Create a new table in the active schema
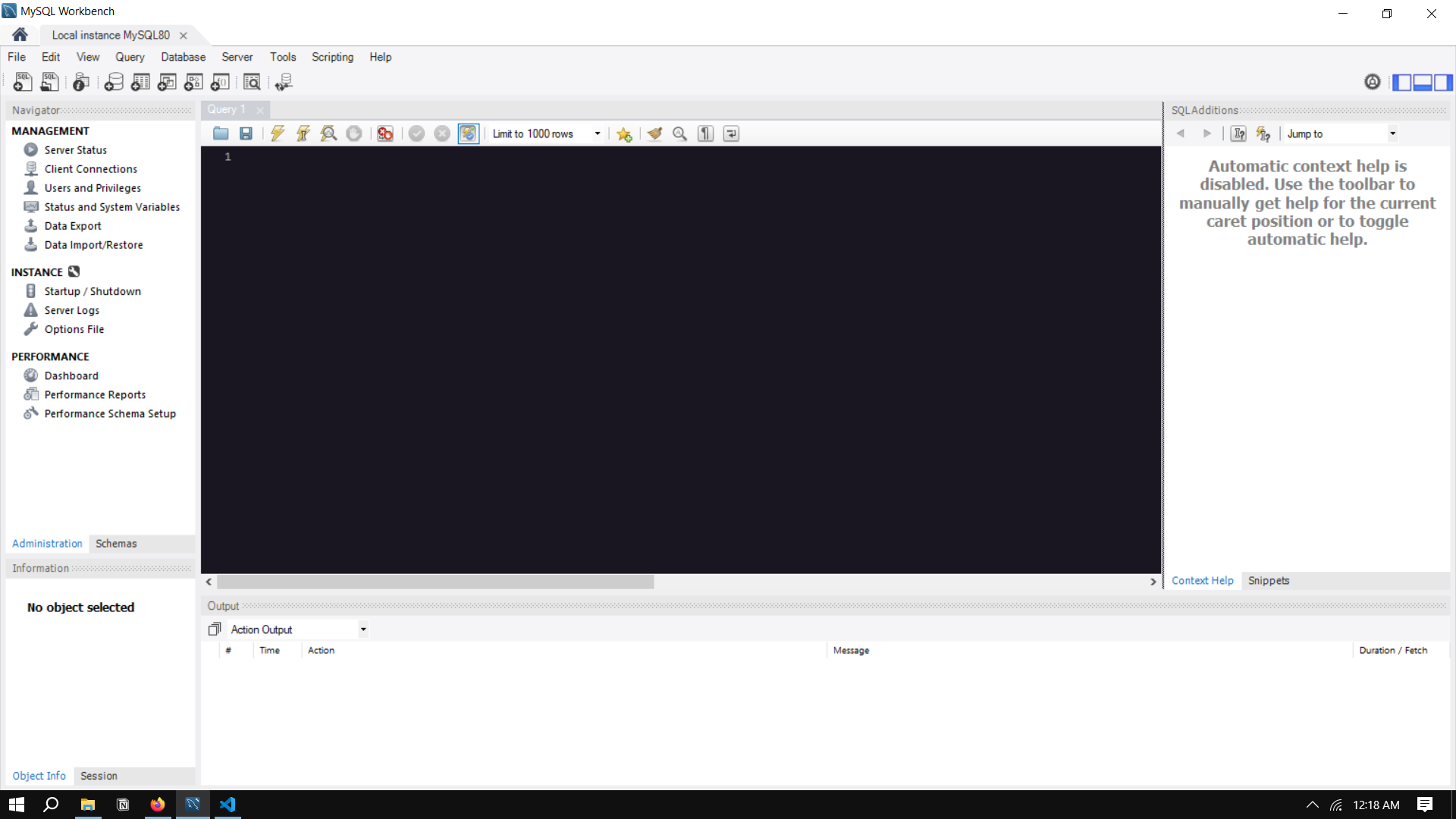Image resolution: width=1456 pixels, height=819 pixels. (140, 82)
